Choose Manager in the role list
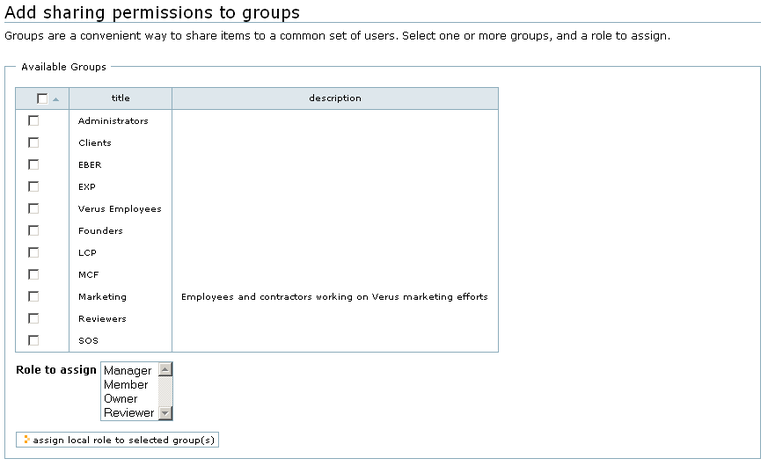 128,371
